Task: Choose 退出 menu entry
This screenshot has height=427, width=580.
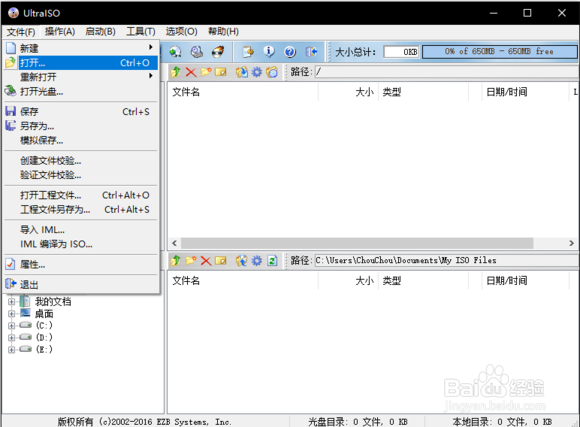Action: point(81,285)
